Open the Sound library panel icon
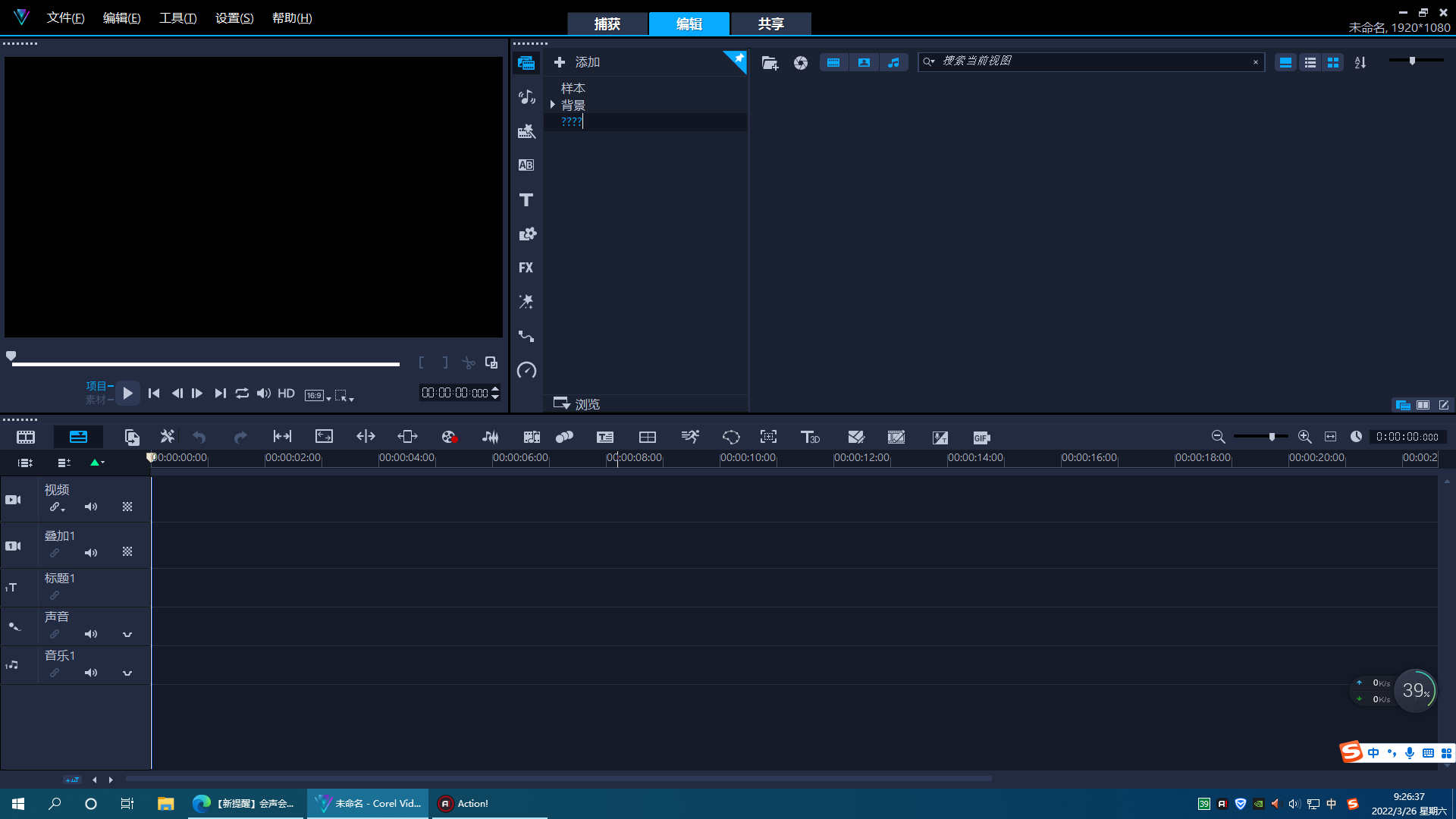Viewport: 1456px width, 819px height. [526, 96]
